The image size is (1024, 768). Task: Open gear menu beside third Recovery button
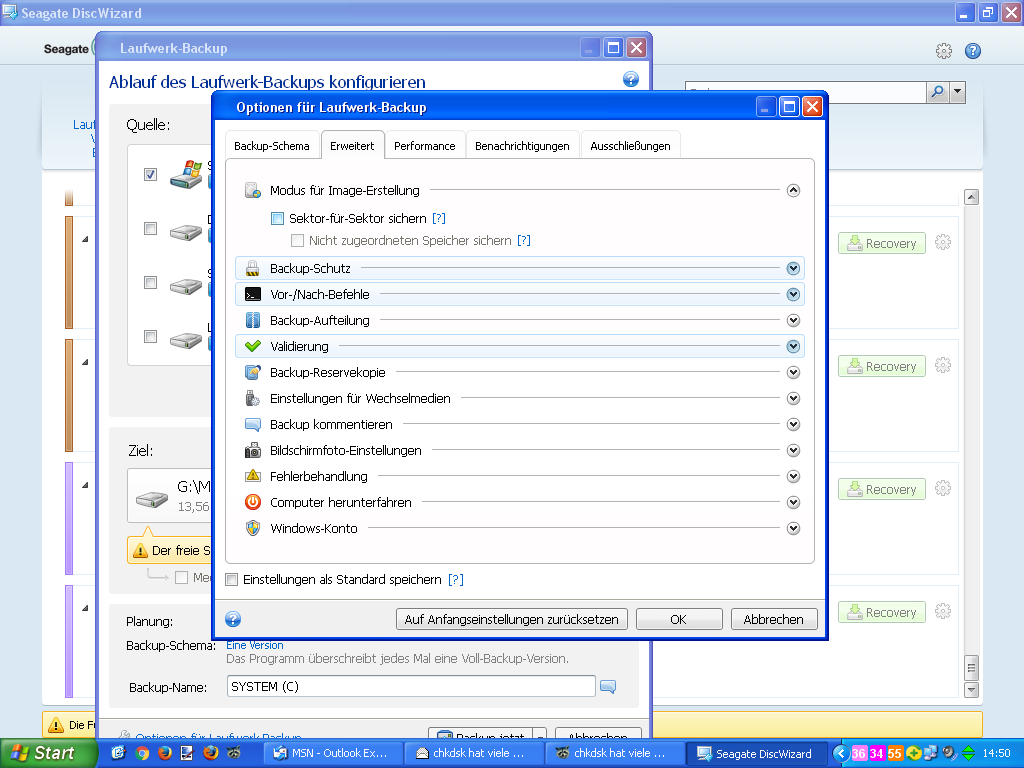[943, 488]
